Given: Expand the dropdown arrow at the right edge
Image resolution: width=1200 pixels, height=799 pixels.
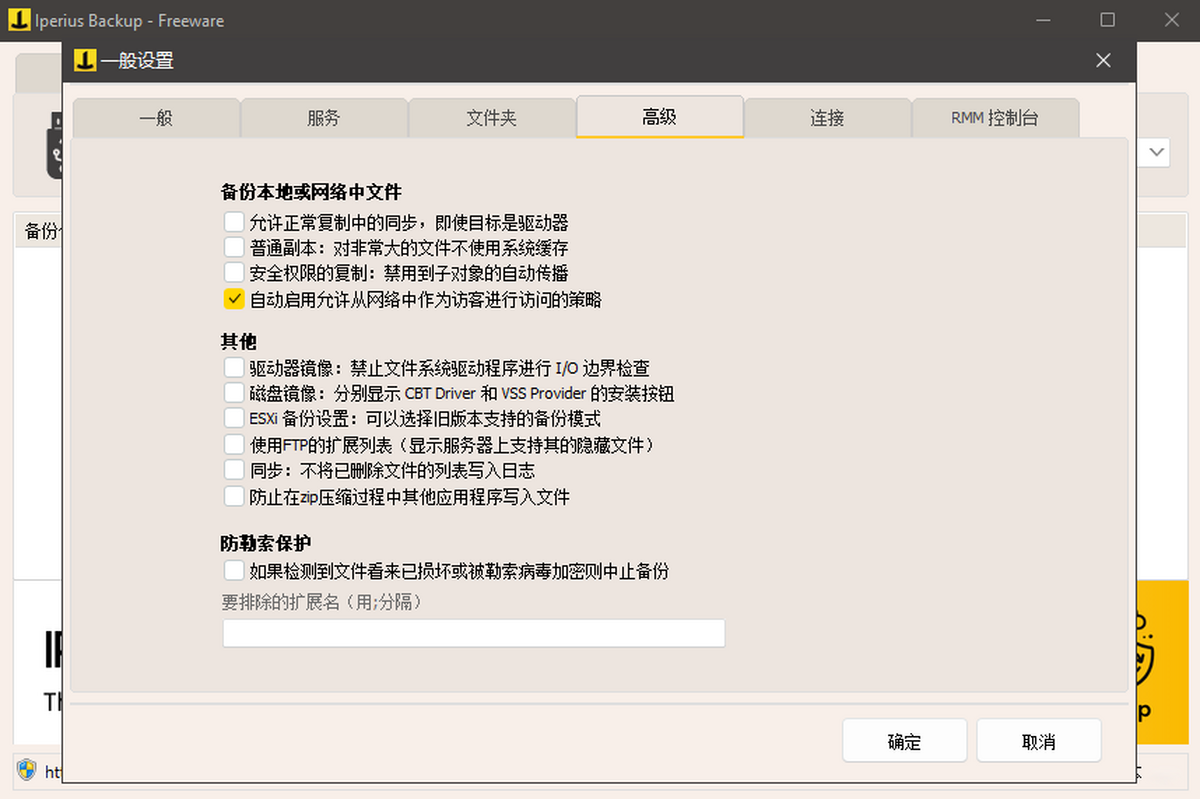Looking at the screenshot, I should pyautogui.click(x=1157, y=152).
